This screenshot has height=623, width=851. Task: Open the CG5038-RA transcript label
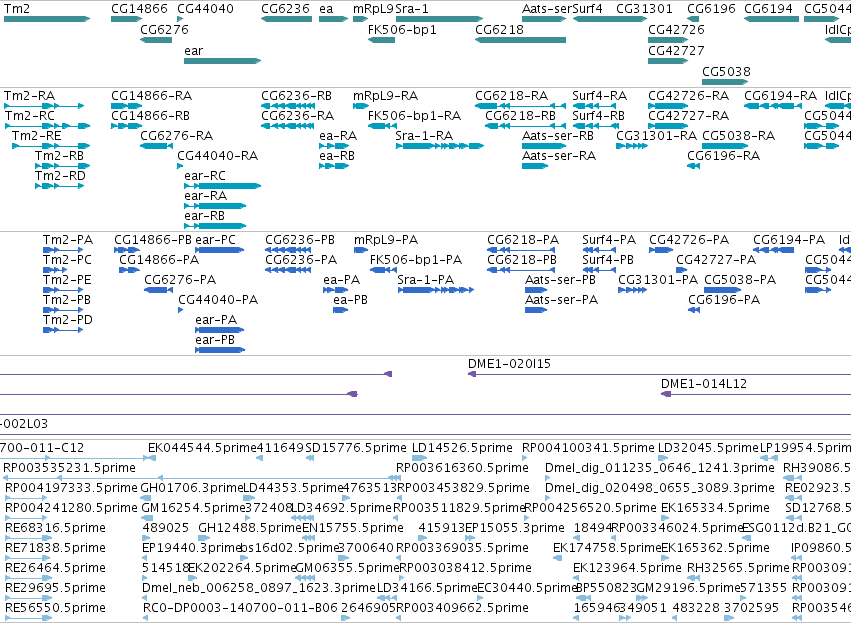point(739,136)
